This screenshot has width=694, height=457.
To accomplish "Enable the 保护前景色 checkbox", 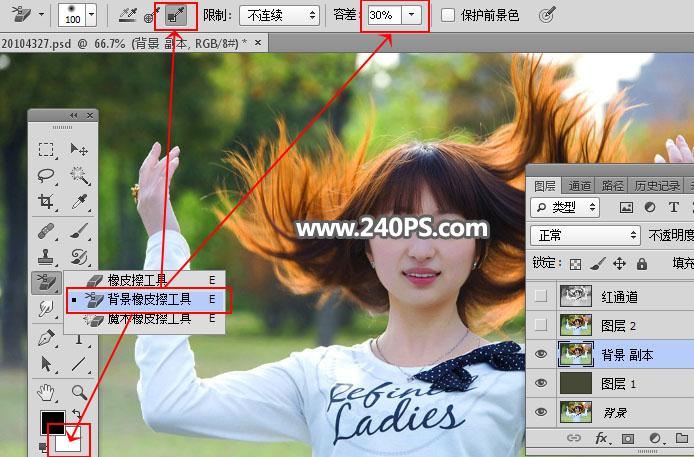I will coord(448,16).
